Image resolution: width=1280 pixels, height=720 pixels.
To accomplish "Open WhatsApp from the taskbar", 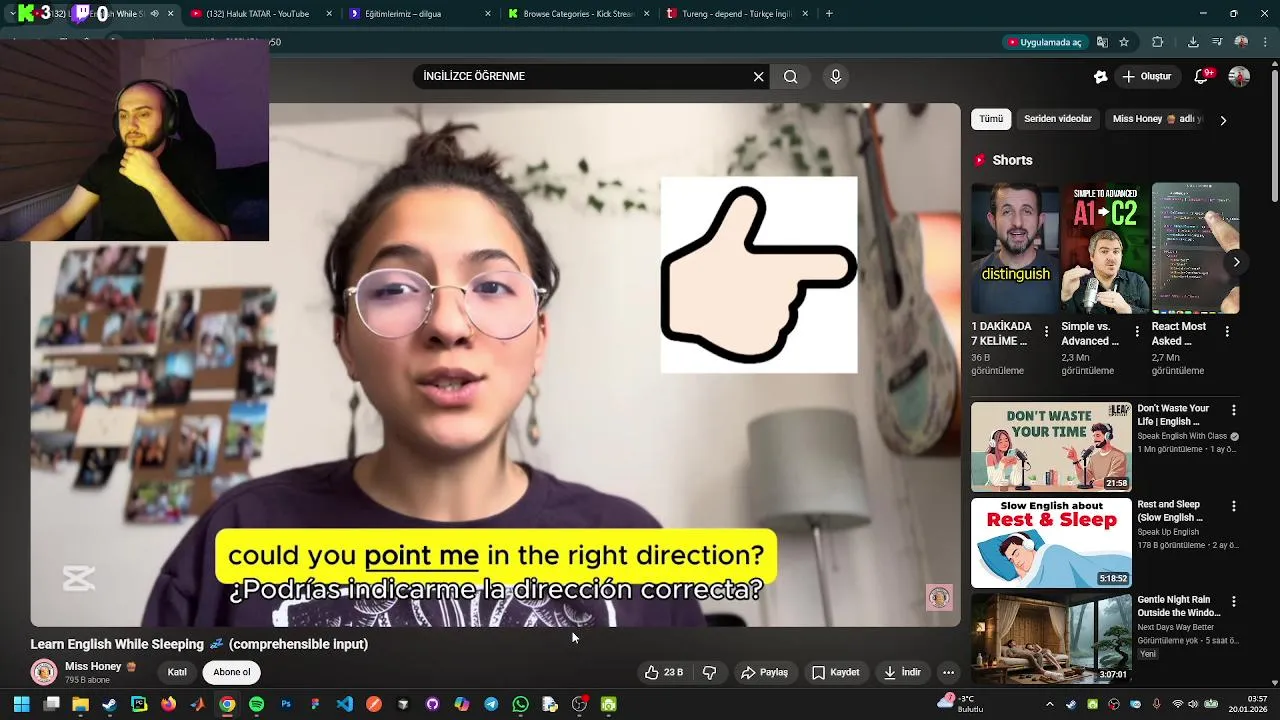I will tap(520, 705).
